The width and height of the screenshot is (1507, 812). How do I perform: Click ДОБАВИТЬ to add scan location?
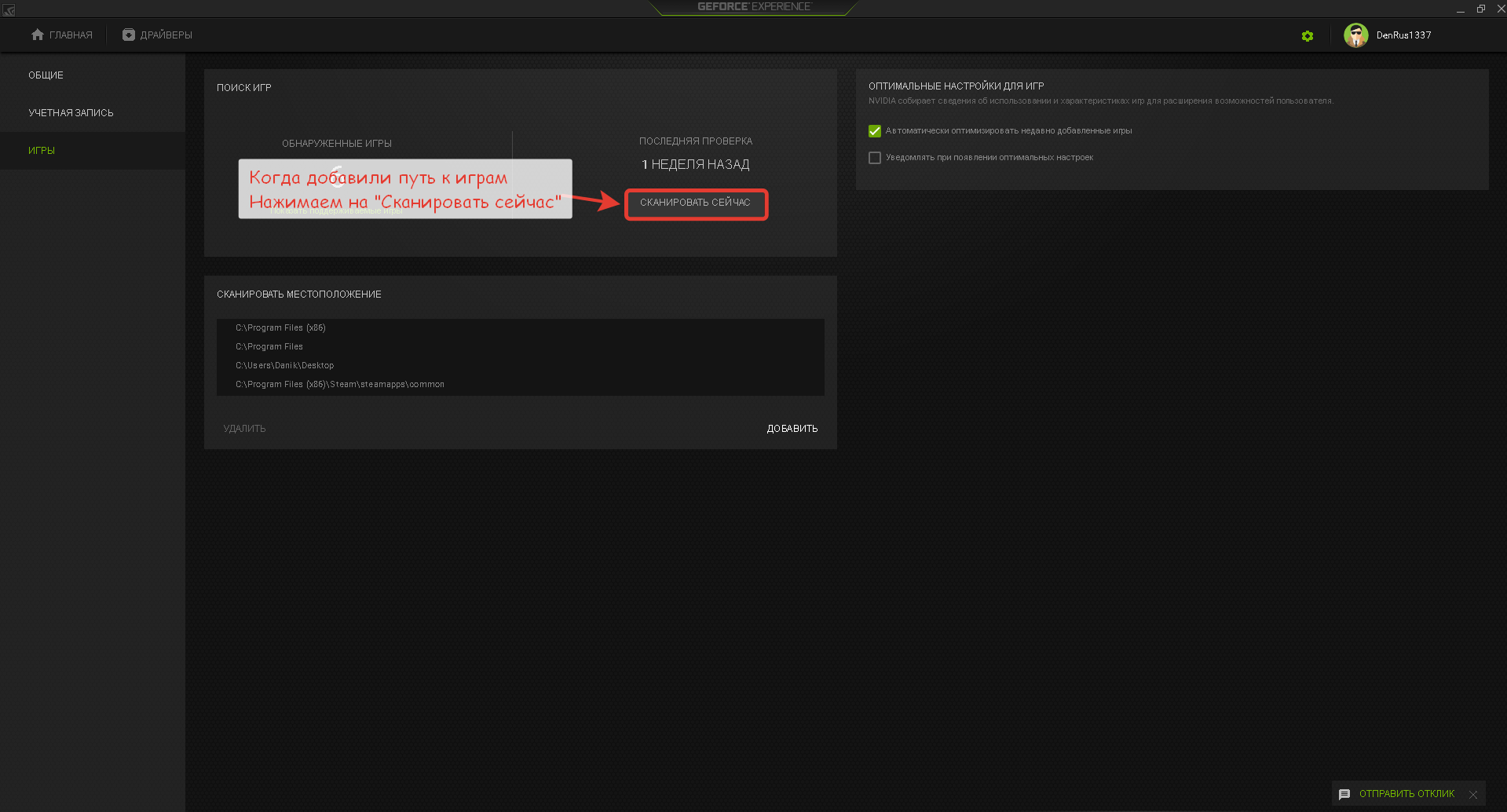792,429
